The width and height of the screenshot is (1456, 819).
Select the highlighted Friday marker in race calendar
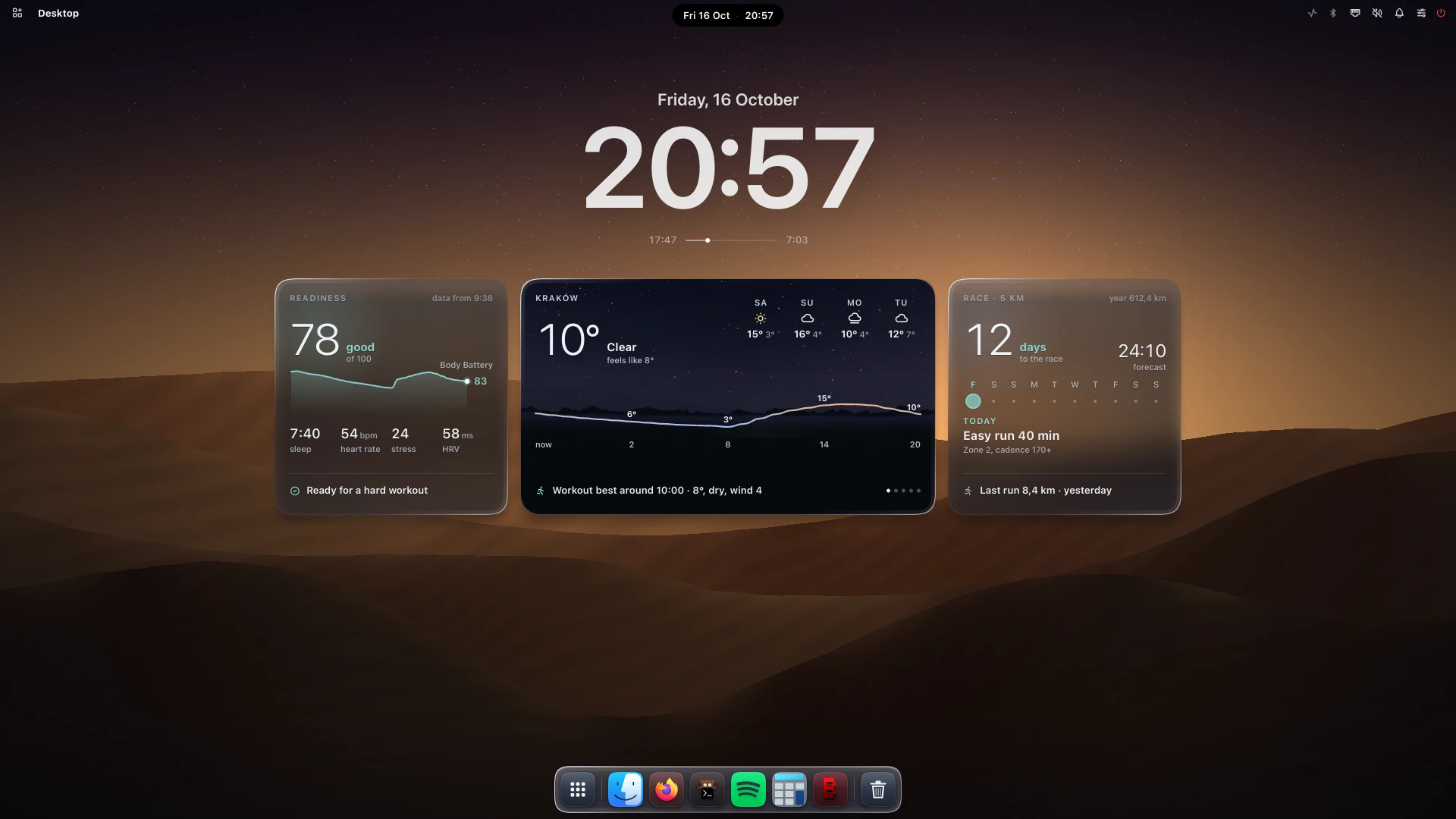pyautogui.click(x=973, y=401)
